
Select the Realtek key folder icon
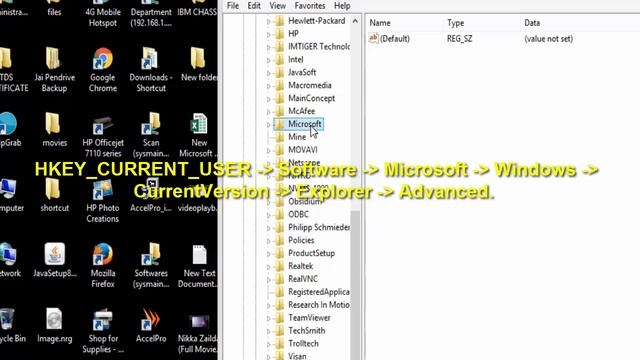point(280,266)
